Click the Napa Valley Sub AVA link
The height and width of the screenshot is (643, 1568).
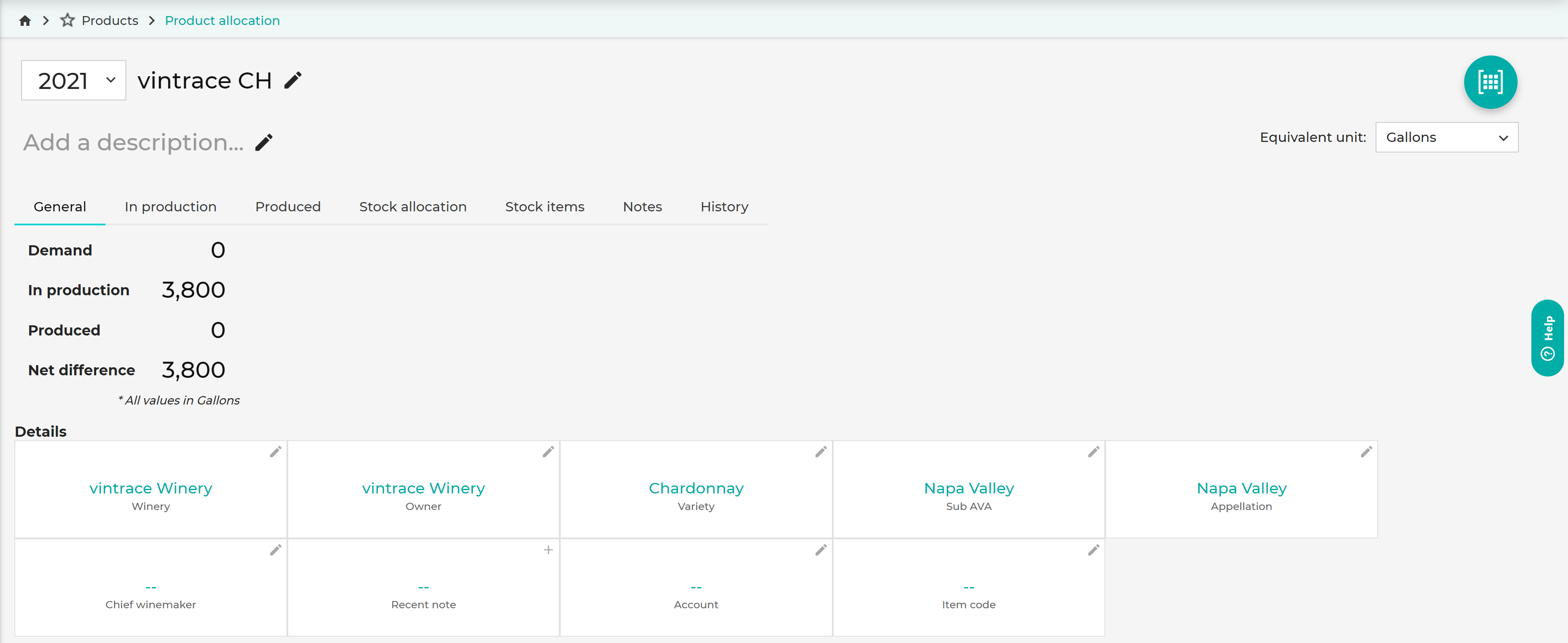pyautogui.click(x=968, y=488)
